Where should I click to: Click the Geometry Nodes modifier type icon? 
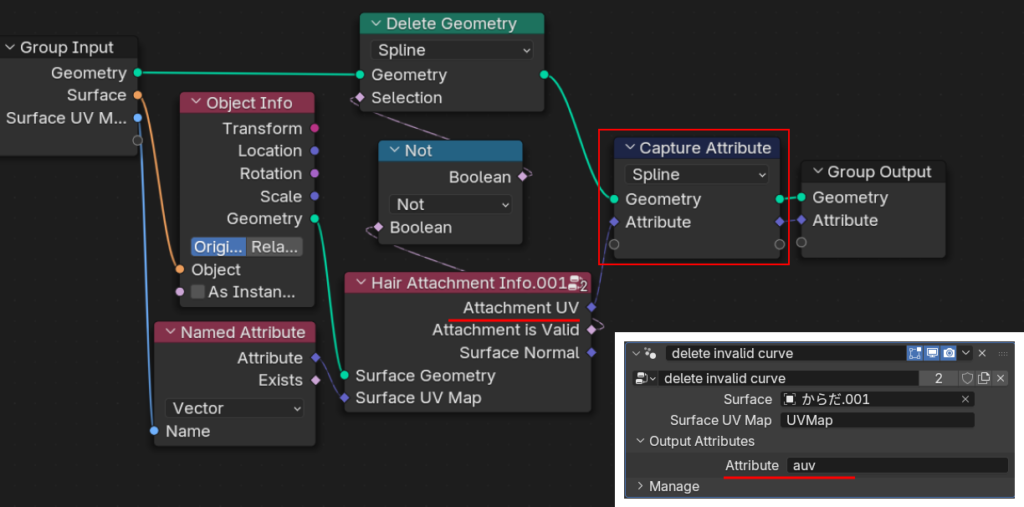[x=651, y=353]
